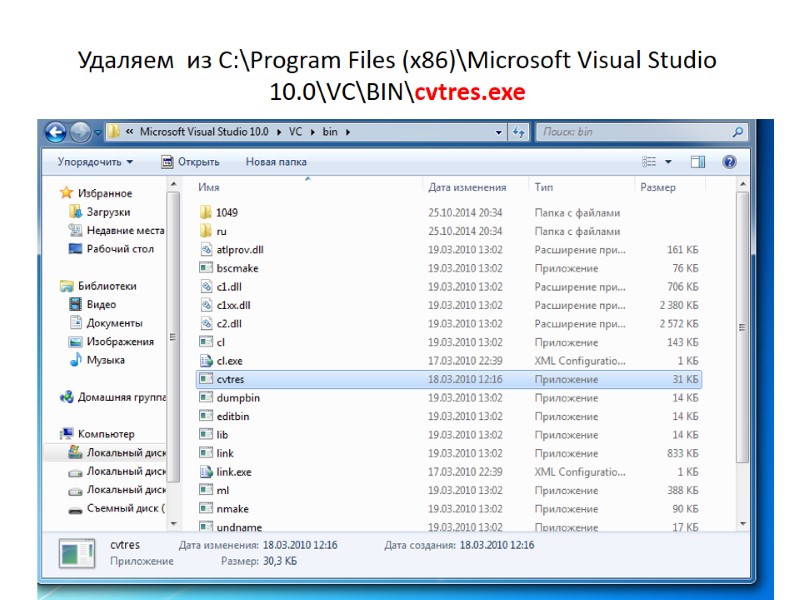Viewport: 800px width, 600px height.
Task: Click the Back navigation arrow
Action: pos(55,133)
